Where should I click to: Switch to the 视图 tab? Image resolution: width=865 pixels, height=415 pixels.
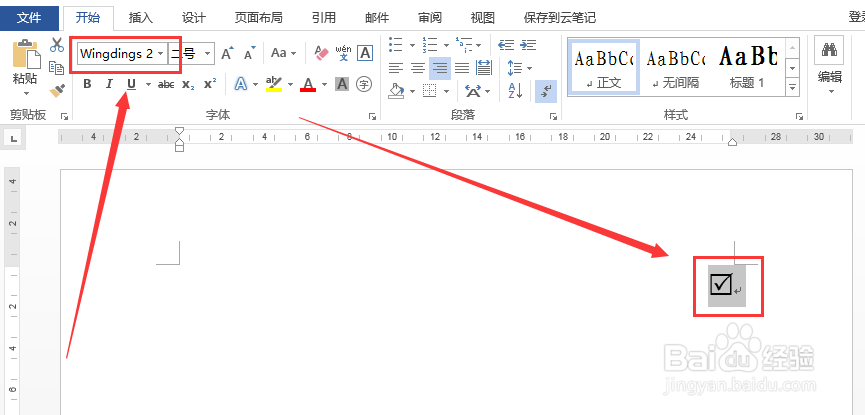coord(483,18)
